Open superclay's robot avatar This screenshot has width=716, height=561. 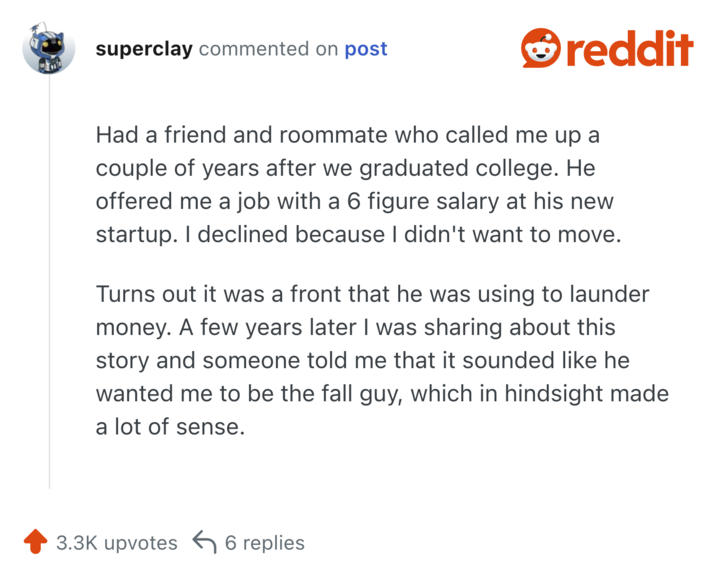49,50
